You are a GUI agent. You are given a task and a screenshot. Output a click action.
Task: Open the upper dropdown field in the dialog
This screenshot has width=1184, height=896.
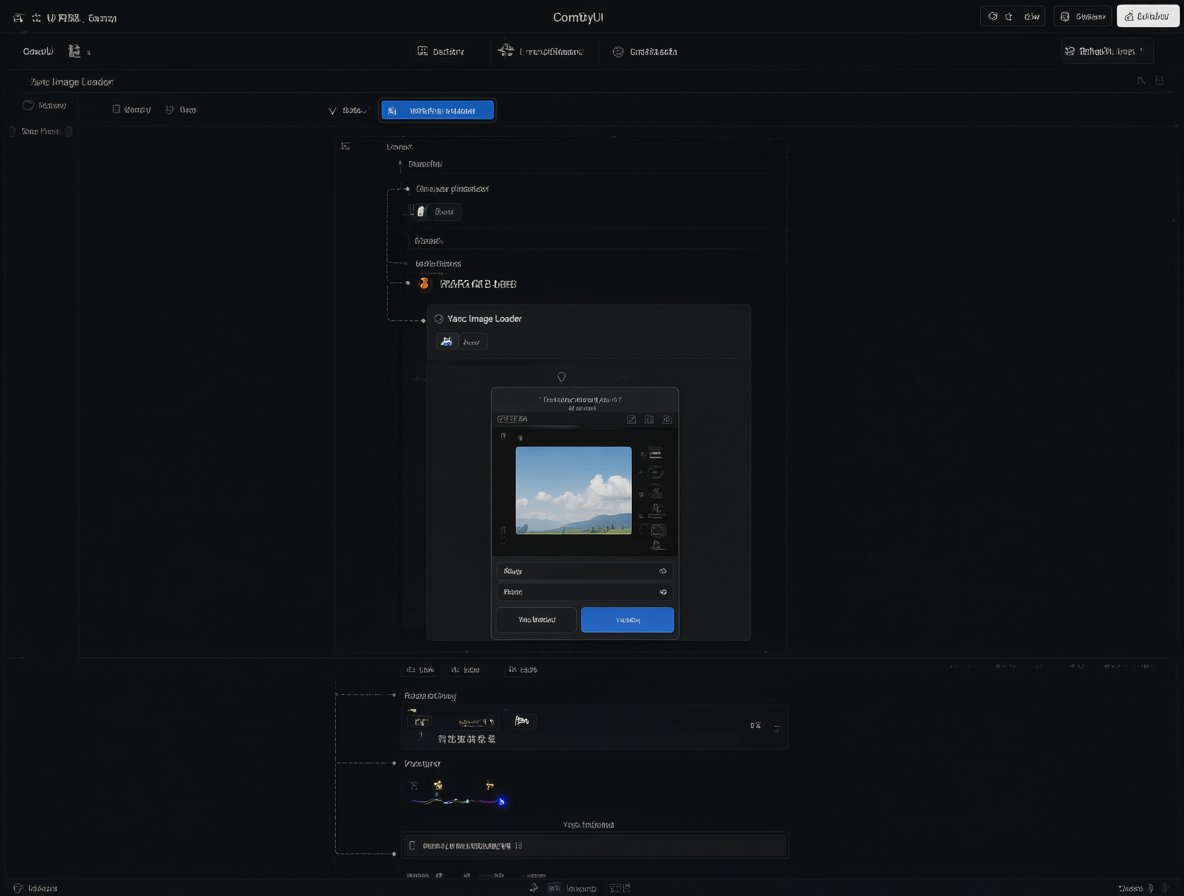pyautogui.click(x=584, y=571)
